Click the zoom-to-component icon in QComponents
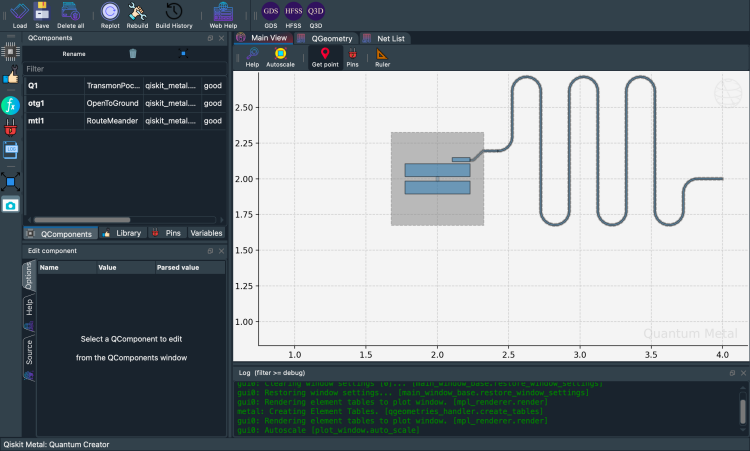 183,54
